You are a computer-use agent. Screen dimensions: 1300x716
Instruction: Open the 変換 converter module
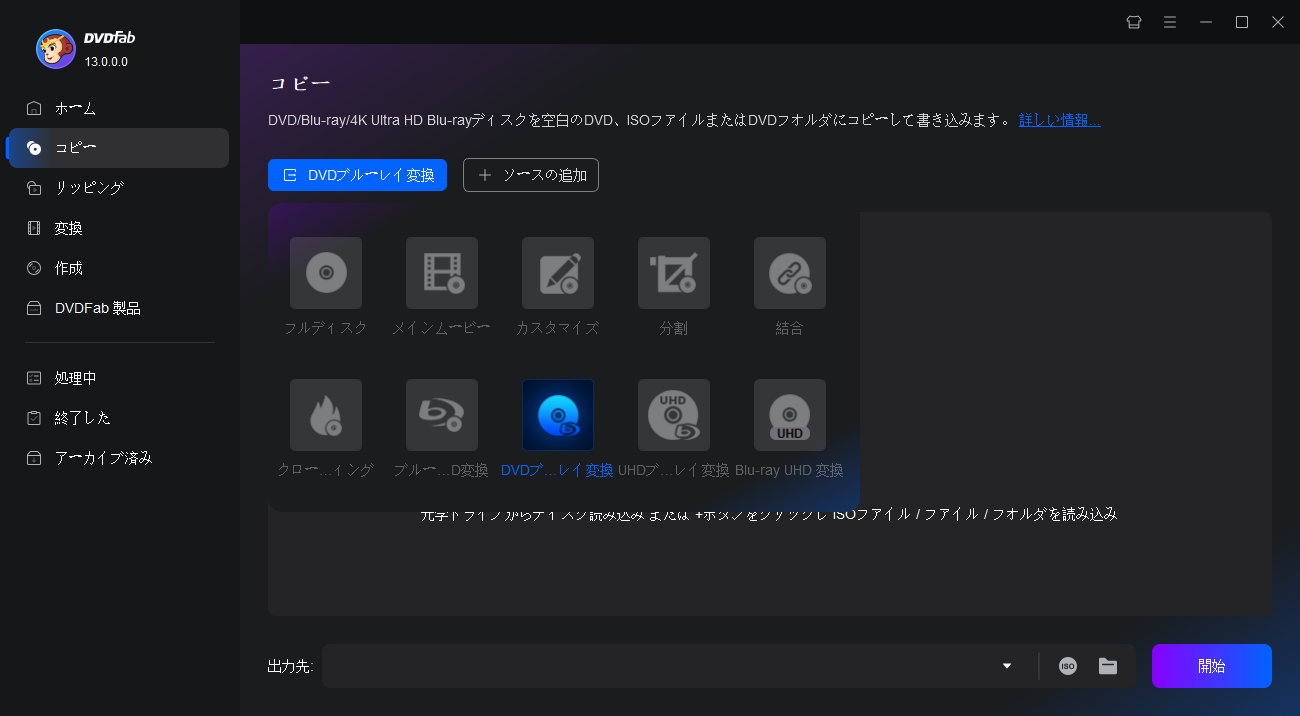click(119, 228)
